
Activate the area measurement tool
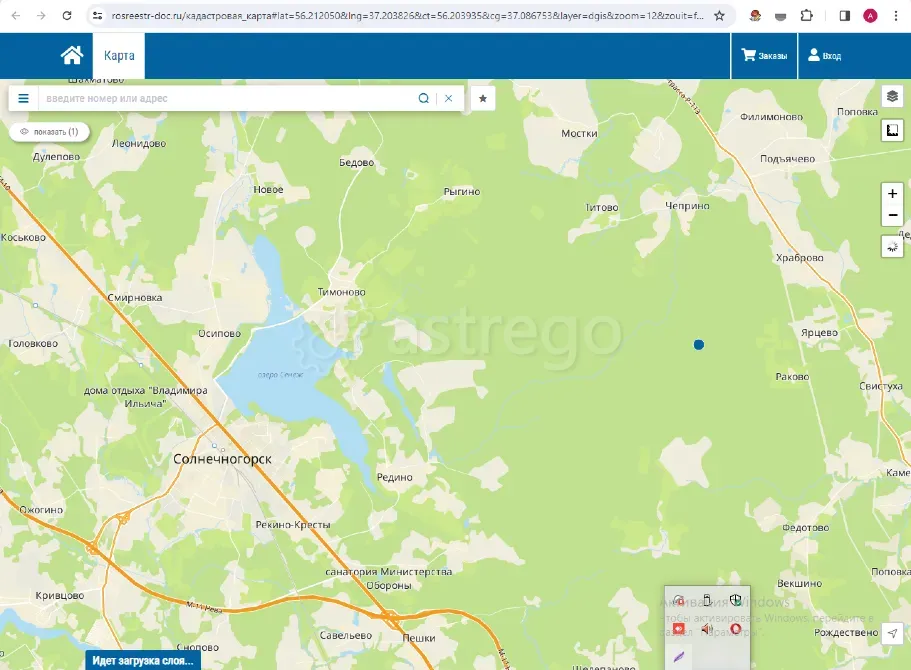[893, 131]
